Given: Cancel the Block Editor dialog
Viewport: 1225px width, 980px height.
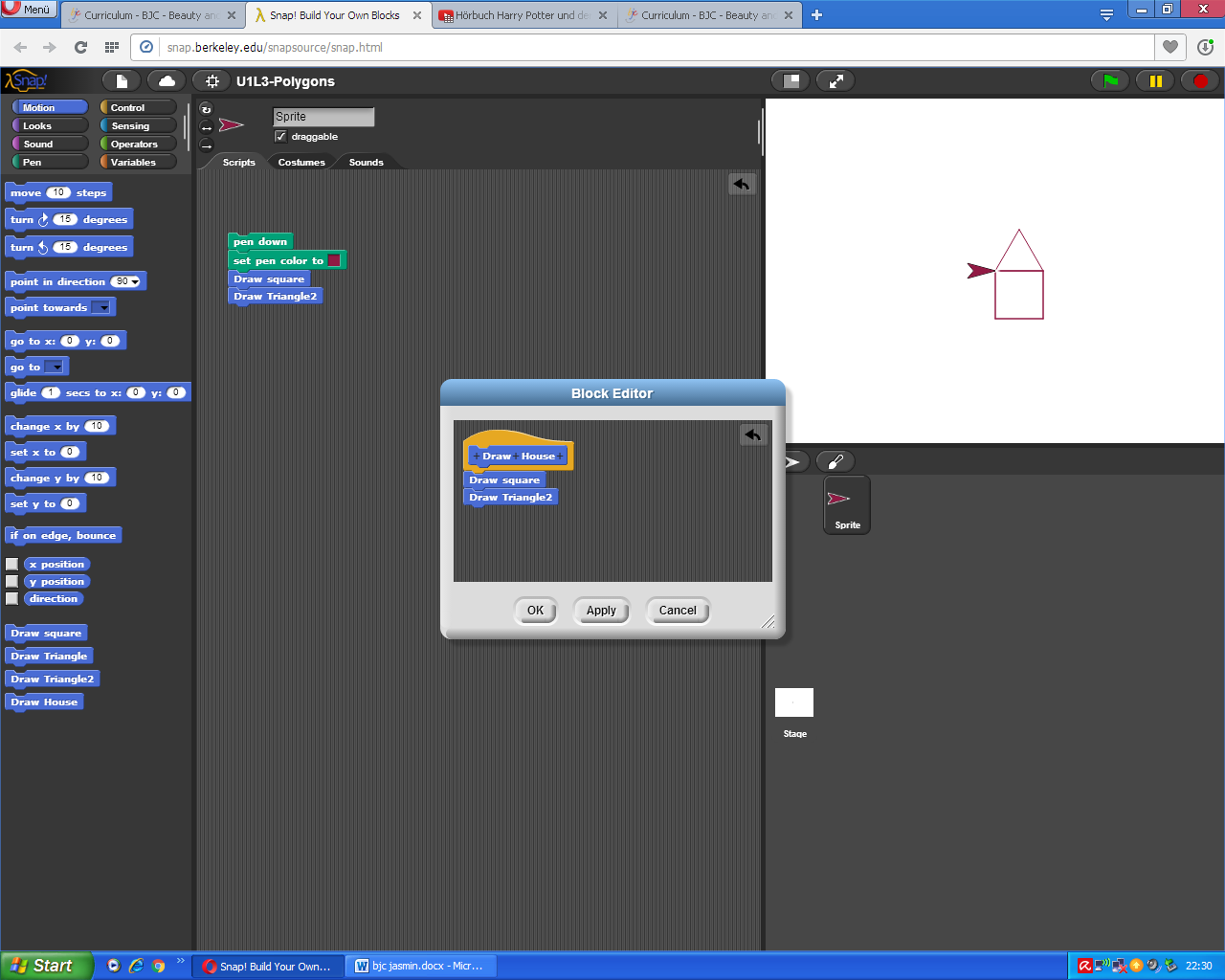Looking at the screenshot, I should click(678, 611).
